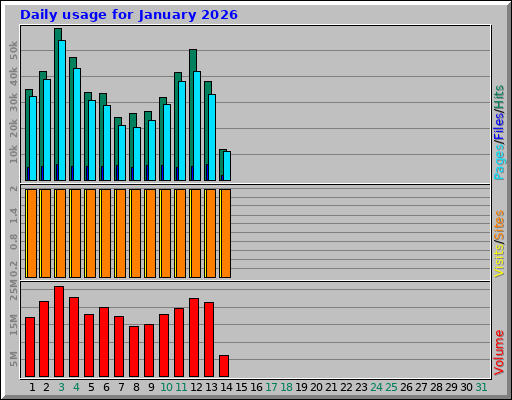Screen dimensions: 512x400
Task: Click green day 25 on the x-axis
Action: [391, 387]
